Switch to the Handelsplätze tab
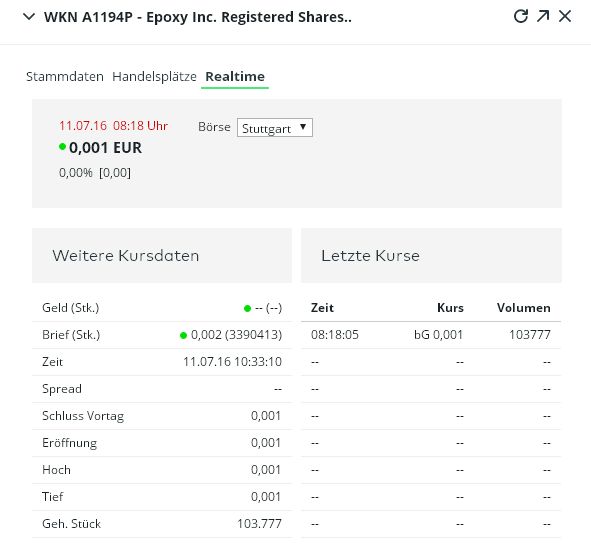 pyautogui.click(x=154, y=77)
